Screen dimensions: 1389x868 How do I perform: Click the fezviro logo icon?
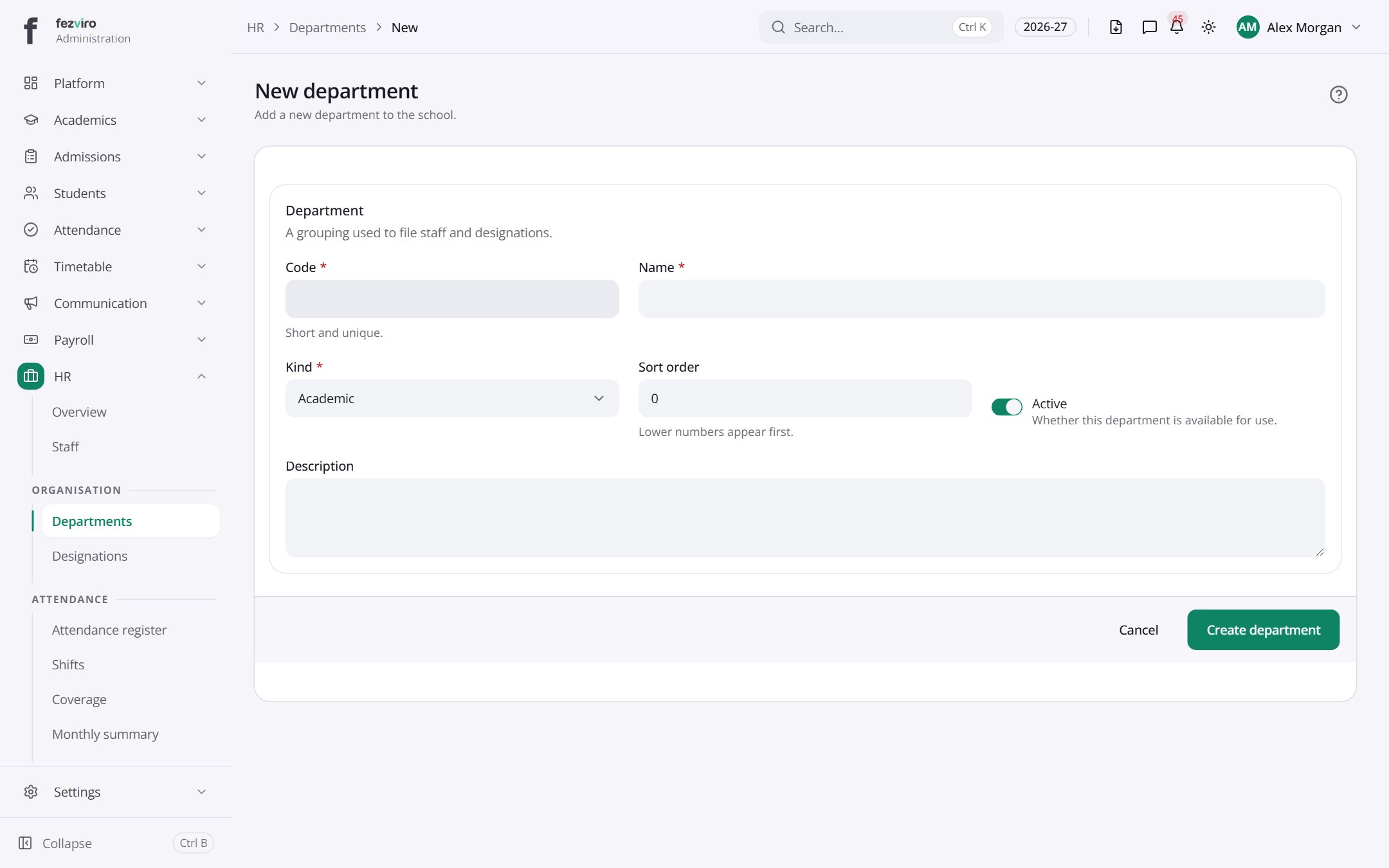(30, 30)
